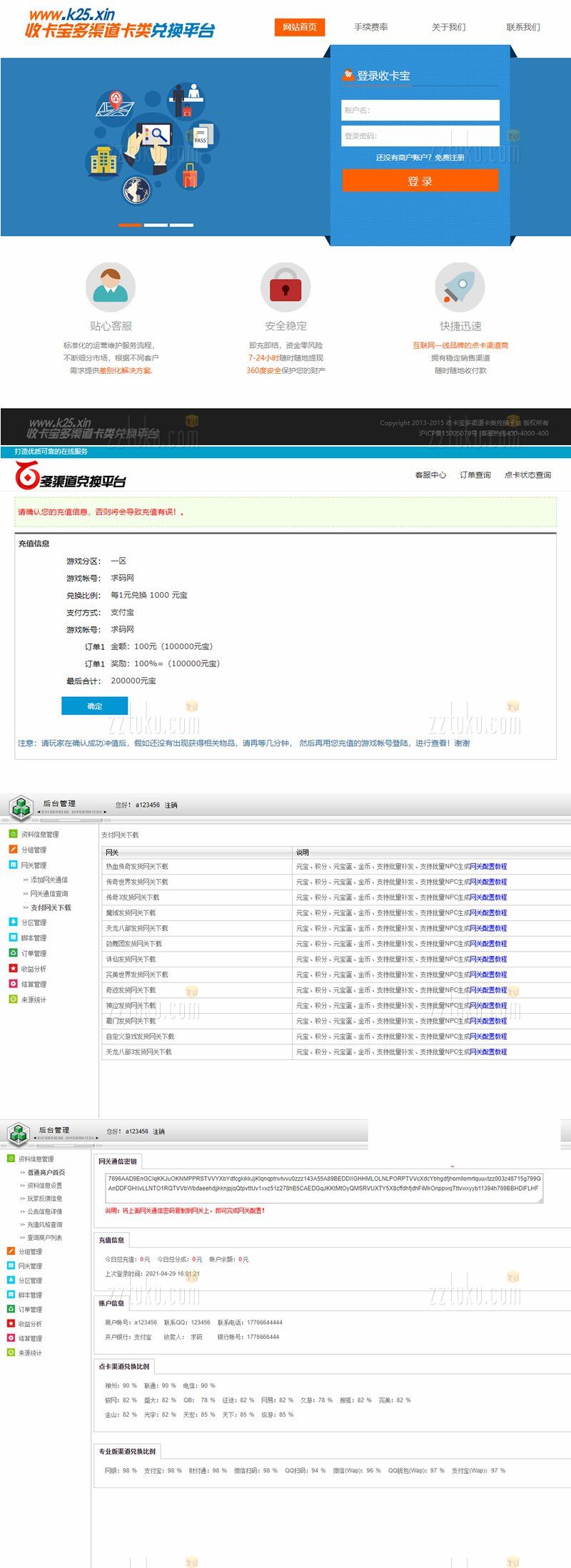Click the green cube logo above 支付网关下载 page
The image size is (571, 1568).
point(21,808)
